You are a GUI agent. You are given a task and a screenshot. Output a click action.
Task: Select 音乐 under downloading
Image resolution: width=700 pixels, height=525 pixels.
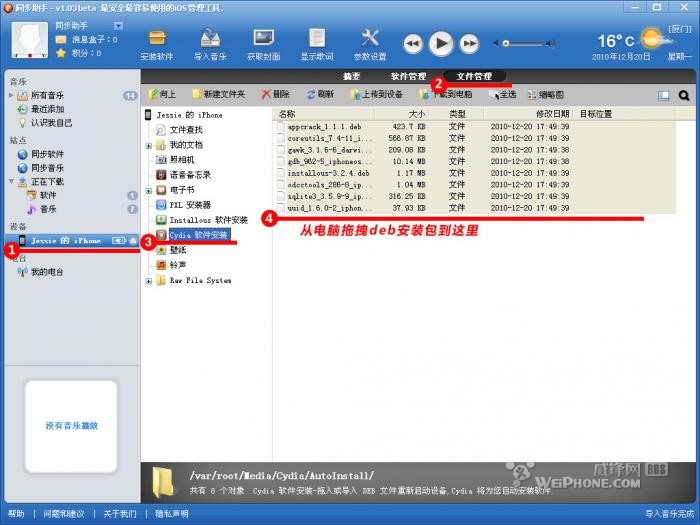coord(48,209)
